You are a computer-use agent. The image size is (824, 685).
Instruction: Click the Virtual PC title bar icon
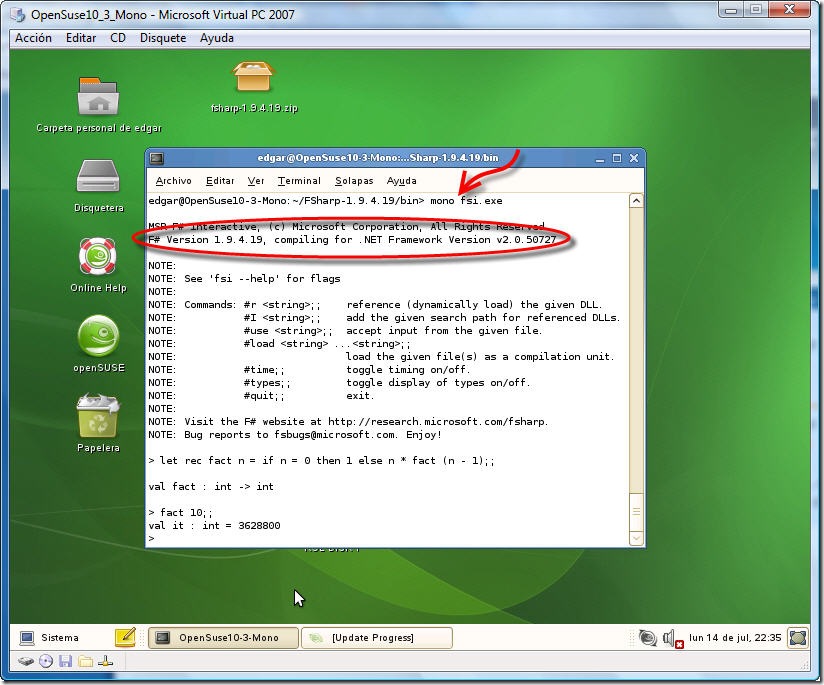point(17,14)
